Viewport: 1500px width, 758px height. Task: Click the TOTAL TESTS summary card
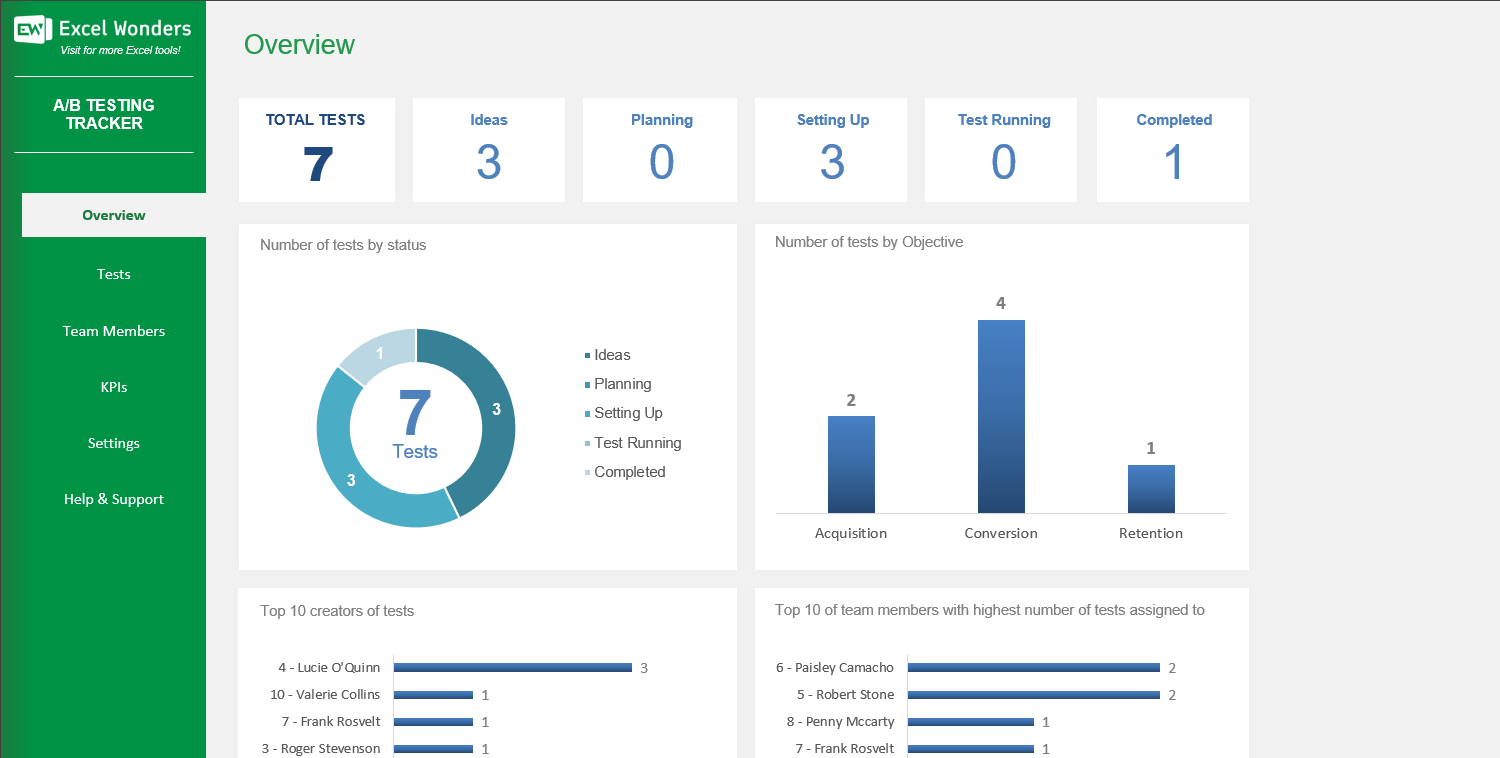(316, 149)
